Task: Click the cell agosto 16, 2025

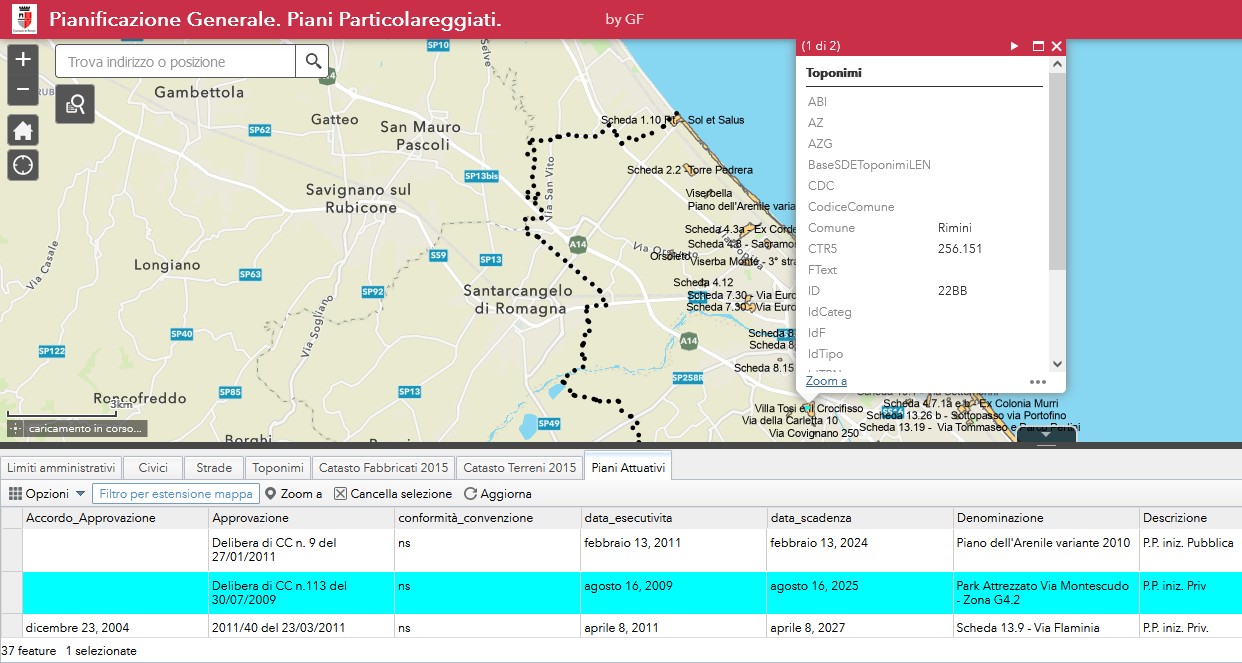Action: pos(860,593)
